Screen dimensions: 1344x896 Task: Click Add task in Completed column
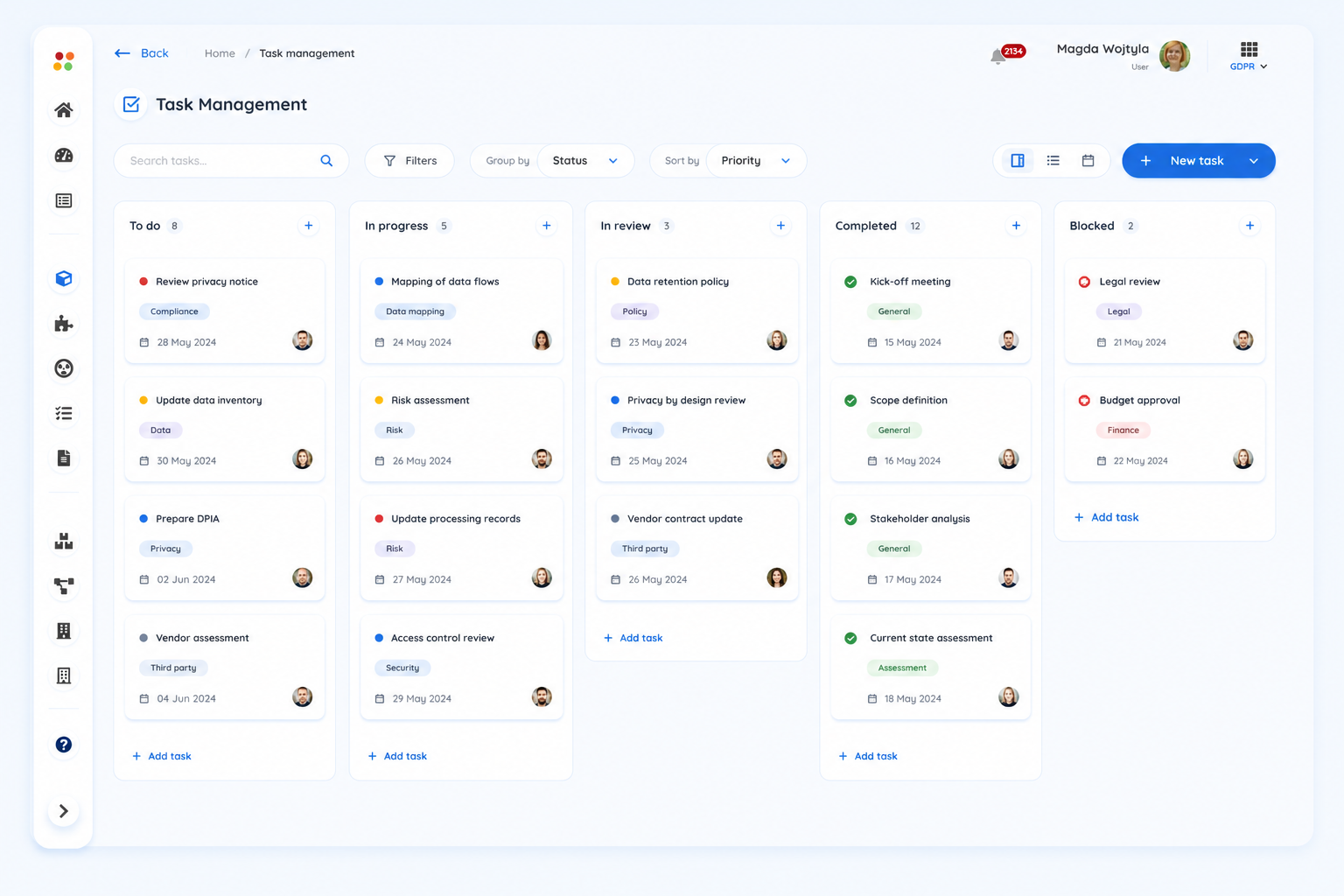coord(868,756)
